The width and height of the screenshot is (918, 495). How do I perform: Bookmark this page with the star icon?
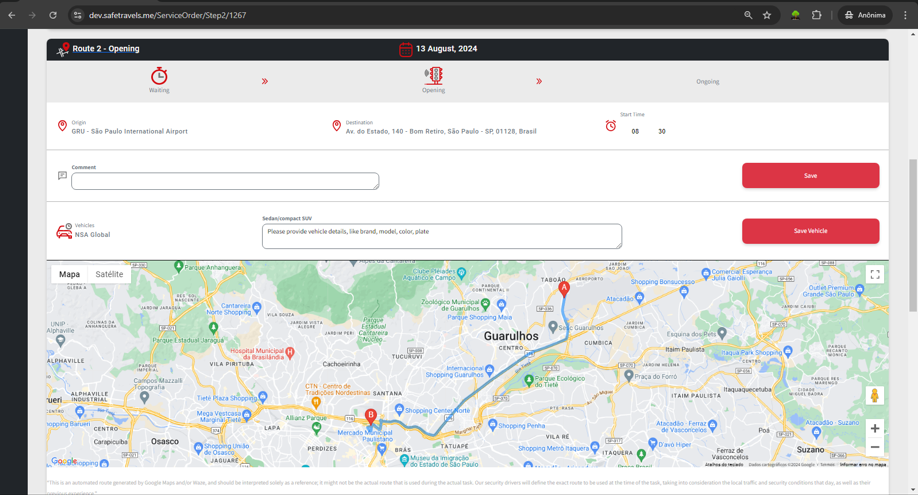[x=767, y=15]
